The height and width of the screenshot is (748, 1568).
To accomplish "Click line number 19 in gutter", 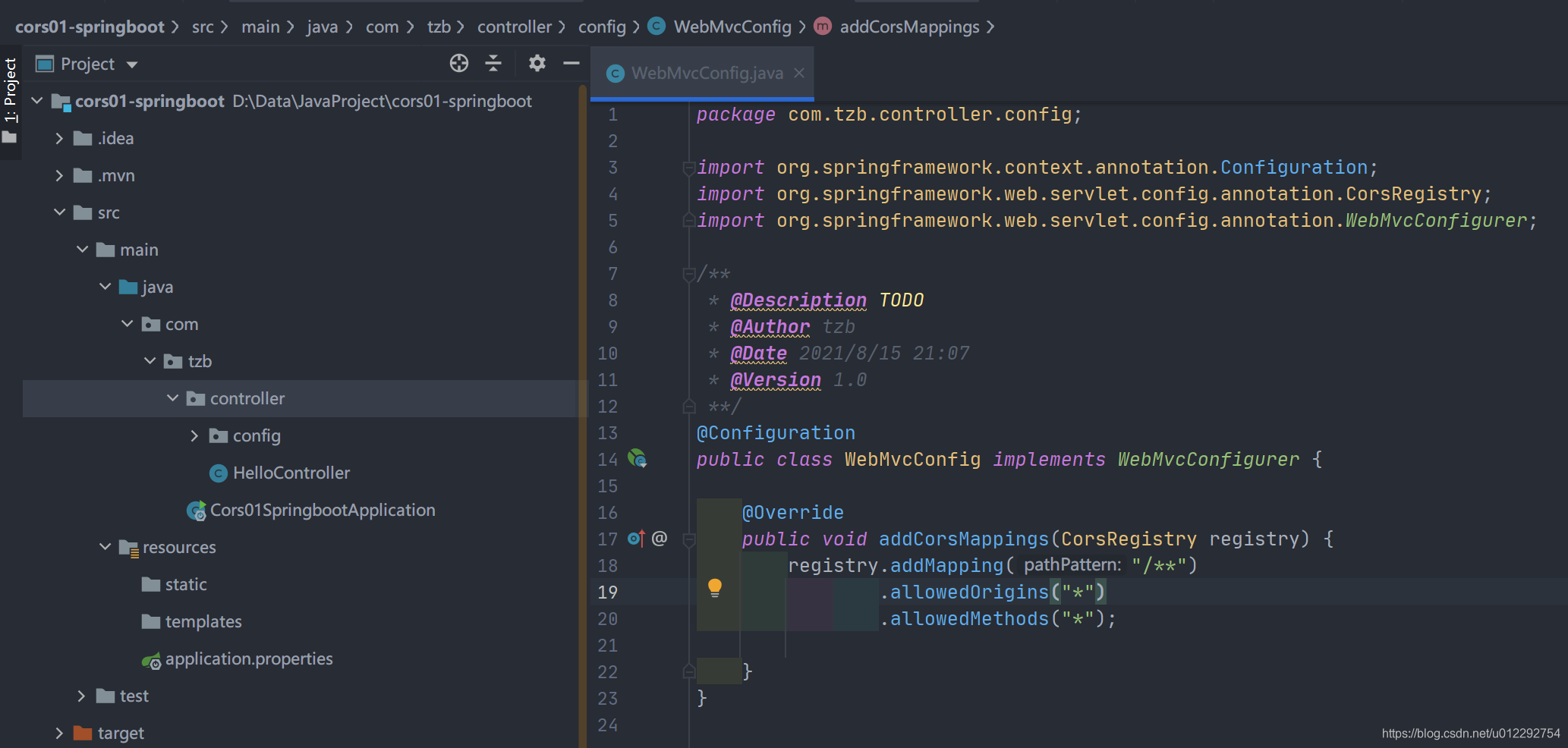I will (x=608, y=592).
